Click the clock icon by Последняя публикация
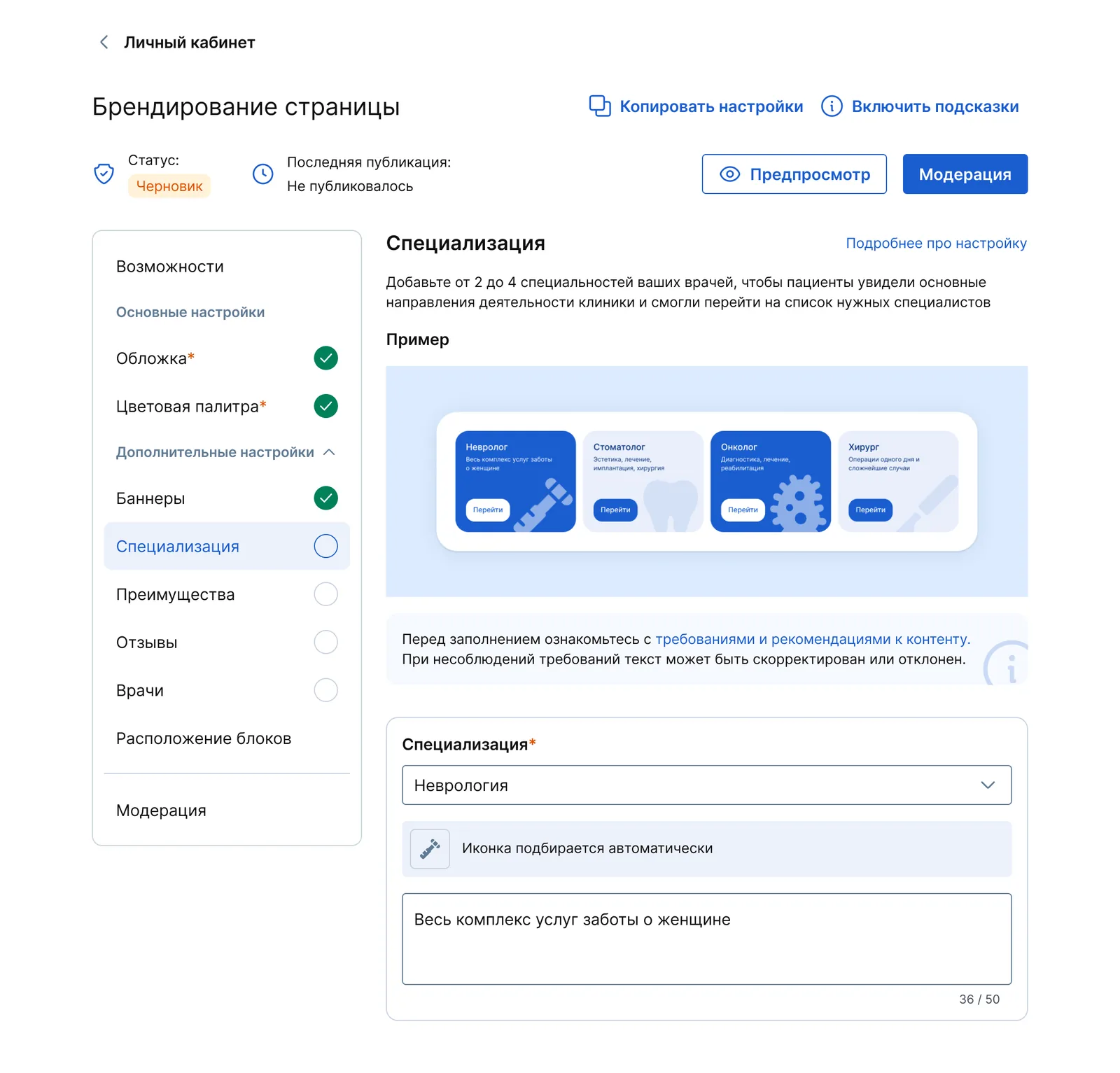Viewport: 1120px width, 1073px height. [x=262, y=174]
